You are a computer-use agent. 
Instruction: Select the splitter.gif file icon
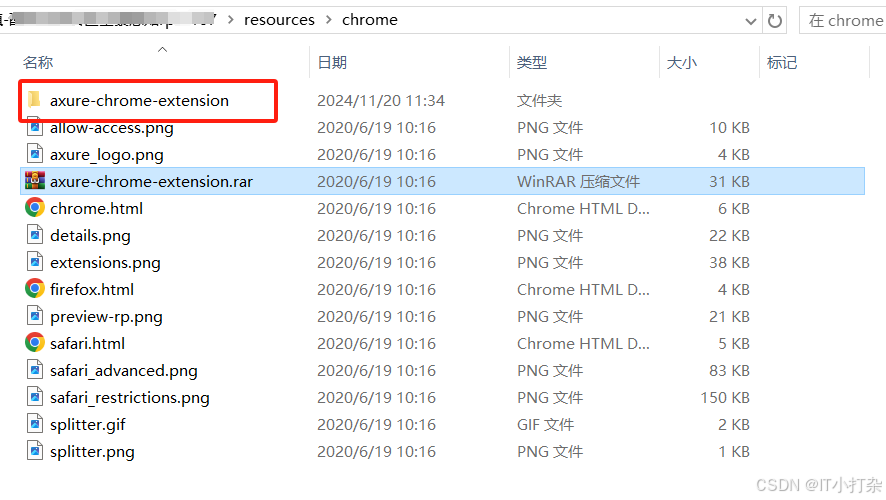tap(35, 424)
